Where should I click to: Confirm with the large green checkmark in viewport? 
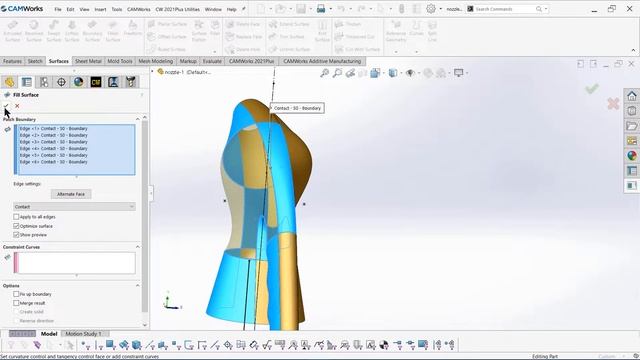(592, 88)
